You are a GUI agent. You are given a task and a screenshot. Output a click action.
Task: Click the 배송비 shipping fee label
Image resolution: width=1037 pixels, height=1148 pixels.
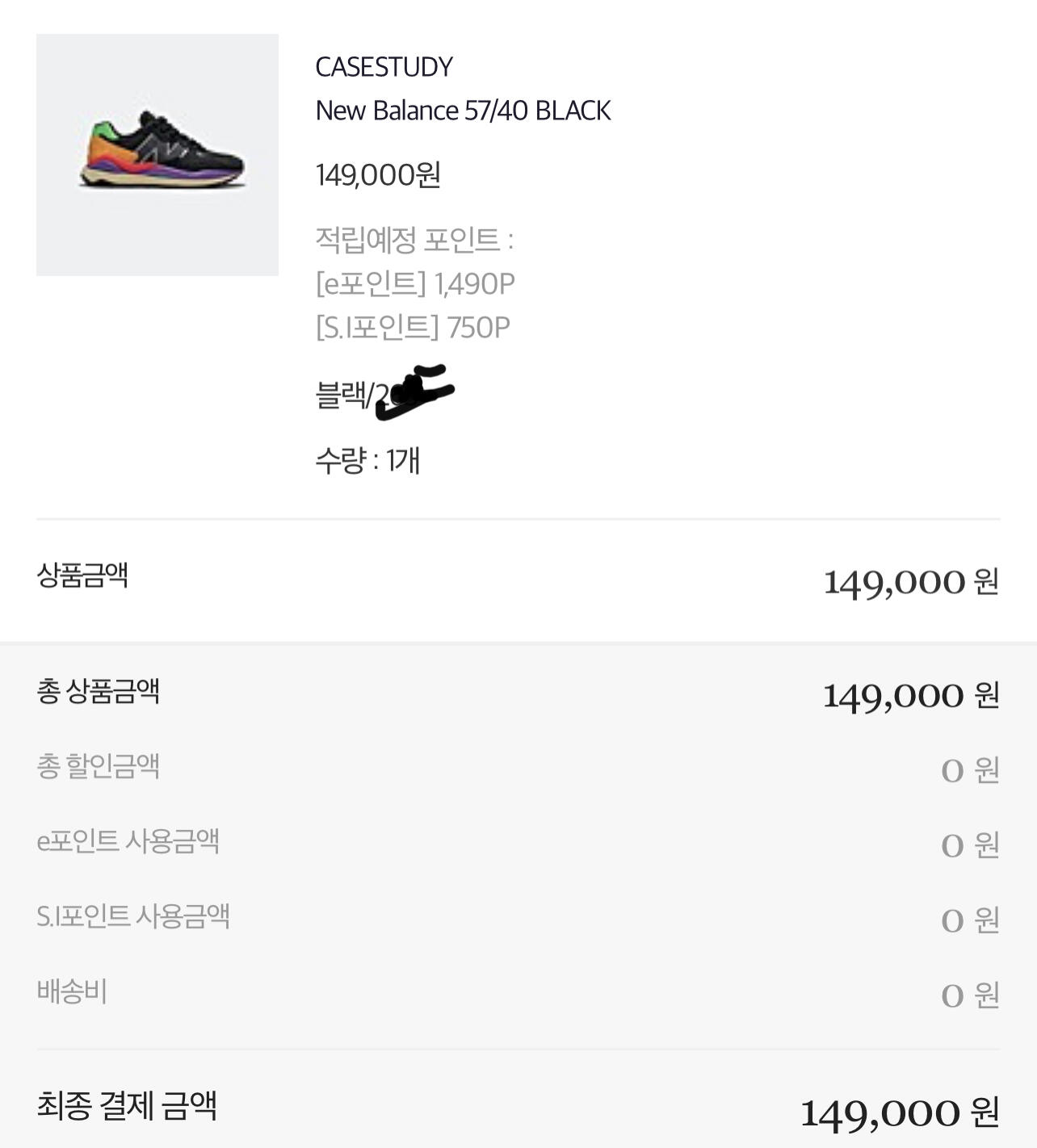click(x=72, y=991)
